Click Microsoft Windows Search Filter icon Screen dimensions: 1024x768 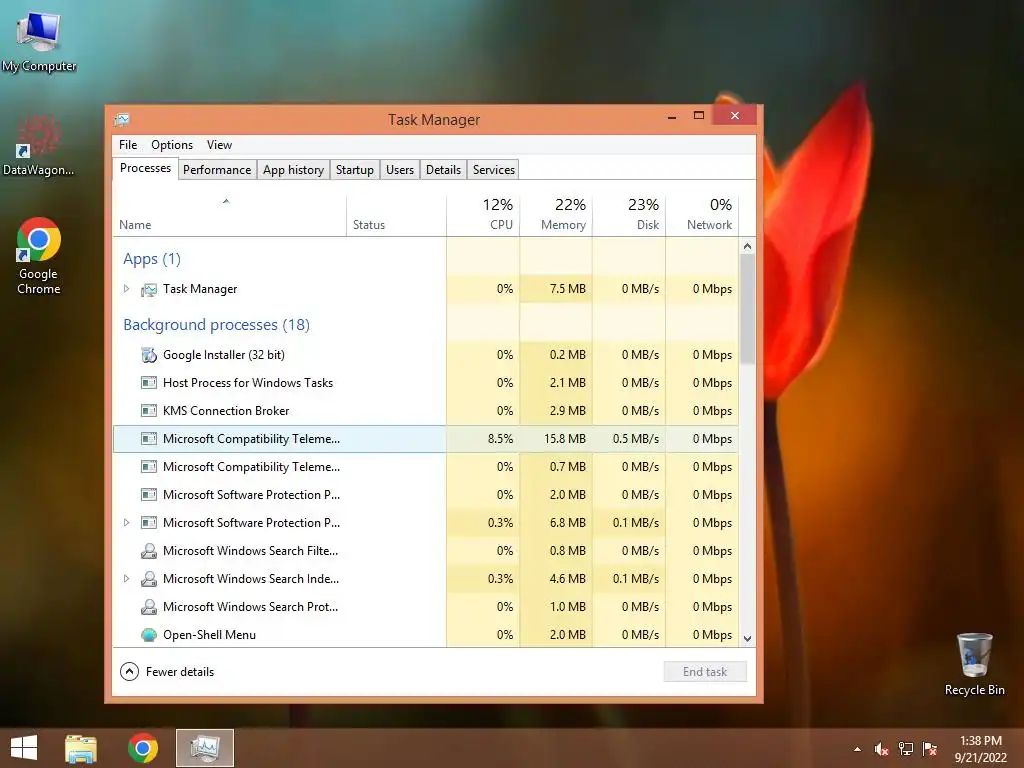pos(149,551)
